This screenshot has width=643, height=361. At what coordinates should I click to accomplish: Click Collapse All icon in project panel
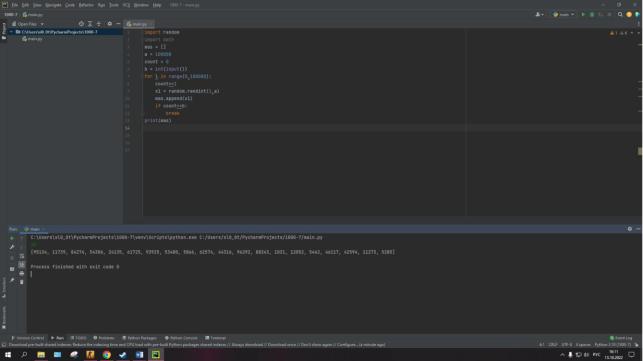point(98,24)
